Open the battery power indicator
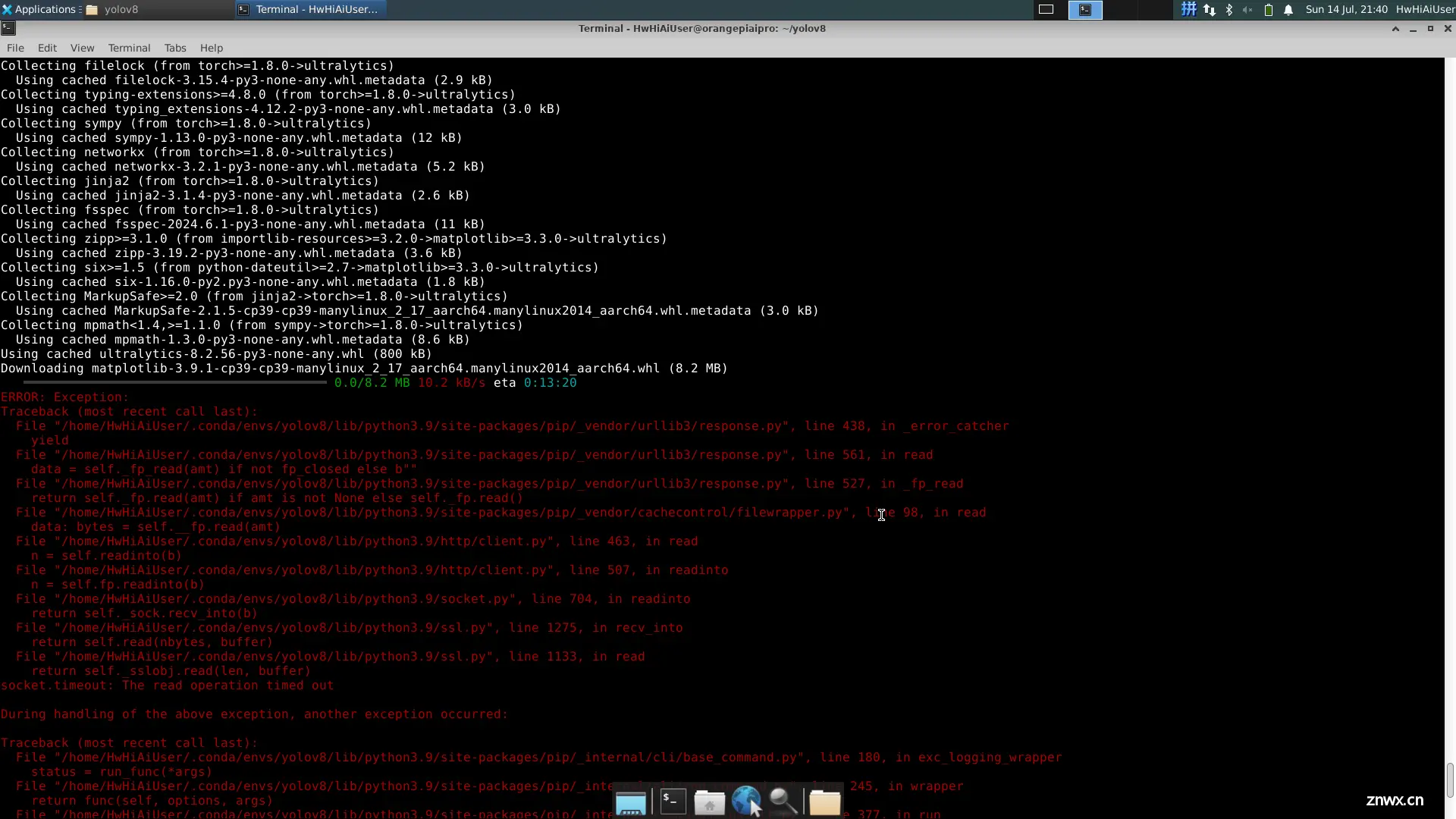1456x819 pixels. (x=1268, y=10)
